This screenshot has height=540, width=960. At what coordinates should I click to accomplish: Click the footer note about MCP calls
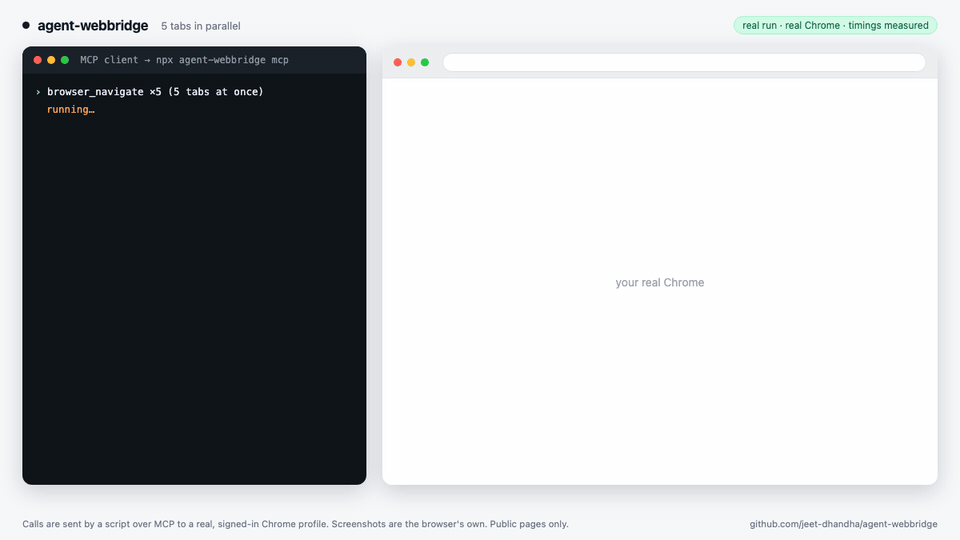pos(295,524)
